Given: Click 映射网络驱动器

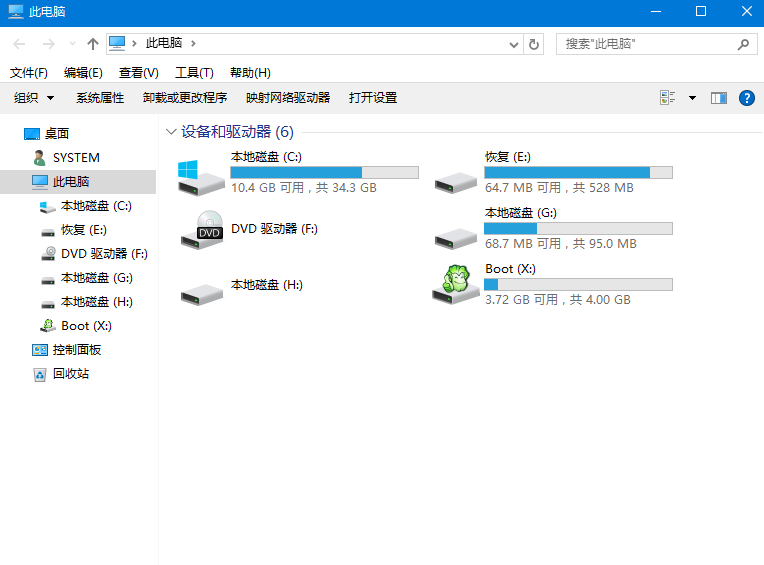Looking at the screenshot, I should tap(288, 98).
